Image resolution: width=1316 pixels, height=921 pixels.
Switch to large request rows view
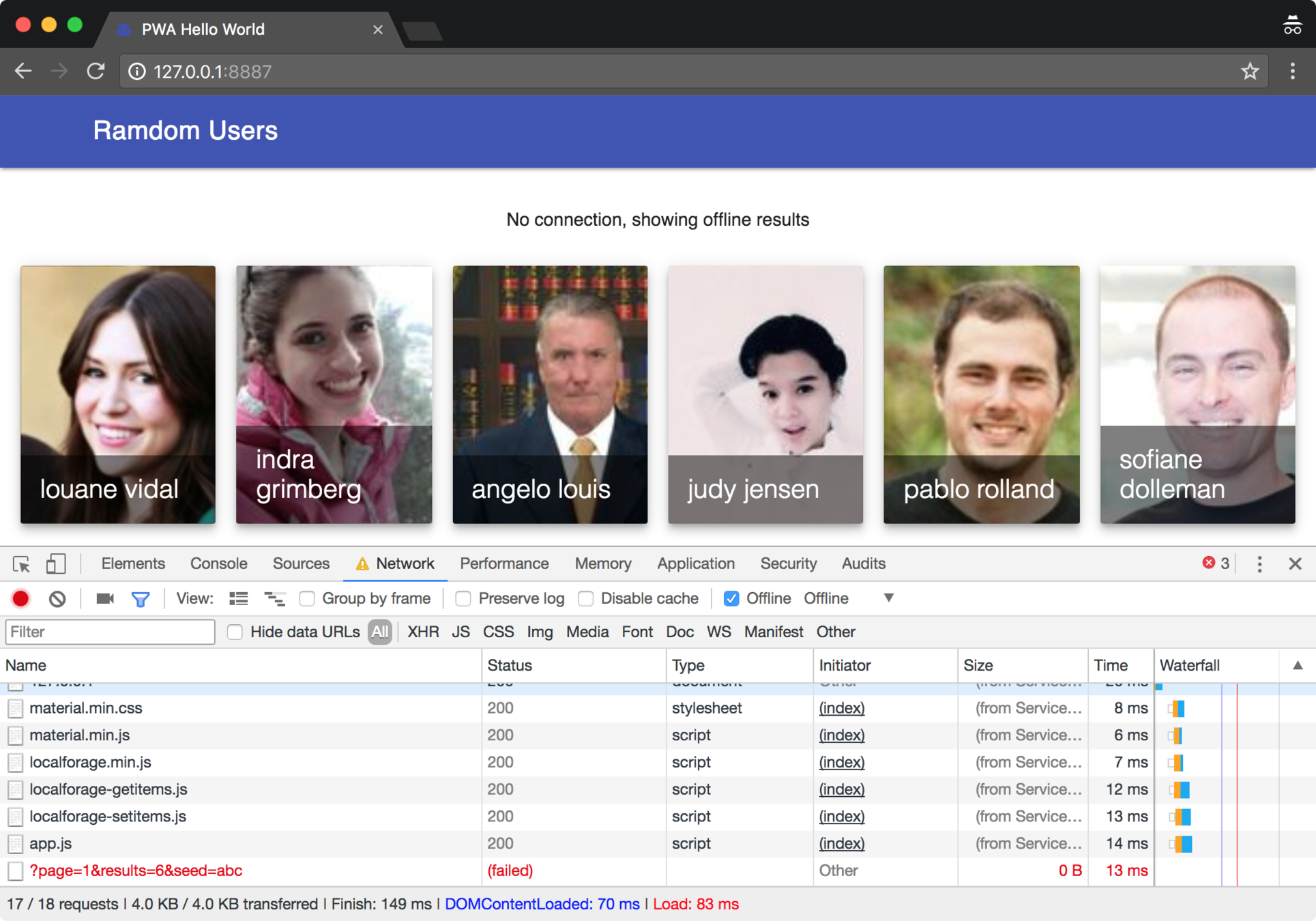click(238, 598)
